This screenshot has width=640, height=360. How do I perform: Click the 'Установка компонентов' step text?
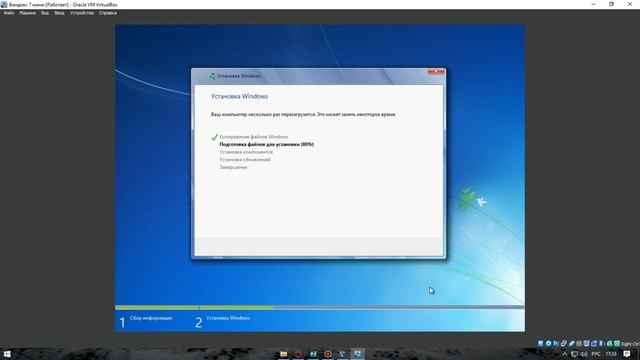[x=246, y=152]
